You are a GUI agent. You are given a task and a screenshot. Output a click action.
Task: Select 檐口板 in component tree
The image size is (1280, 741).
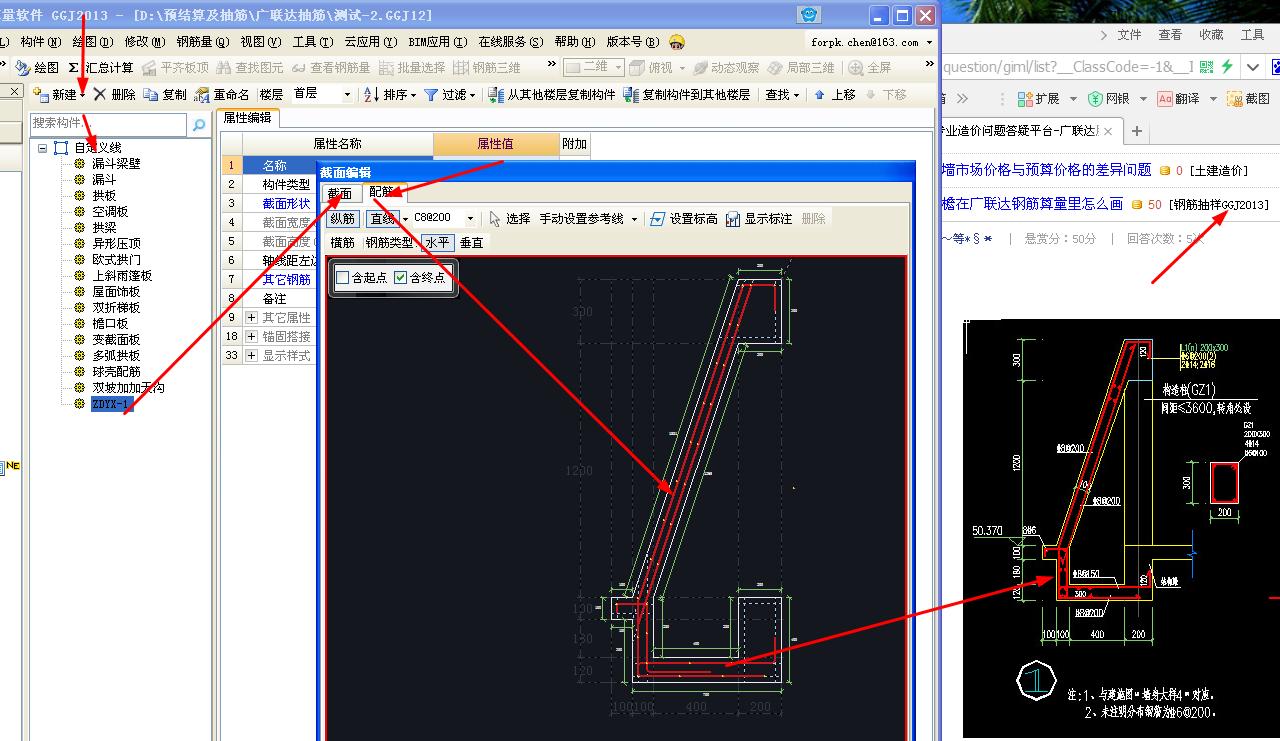coord(110,323)
